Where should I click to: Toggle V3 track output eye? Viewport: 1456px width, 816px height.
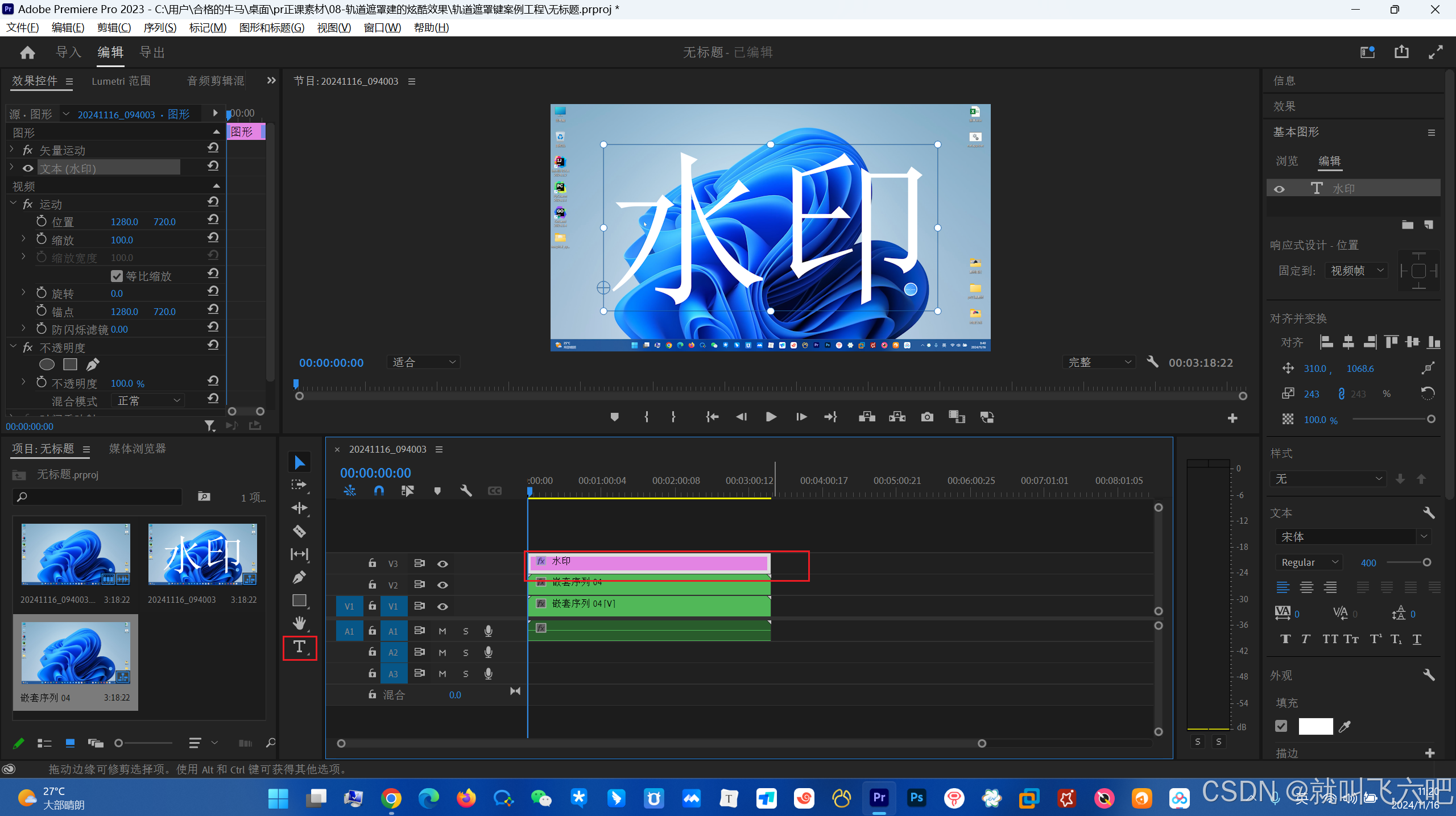pyautogui.click(x=442, y=564)
